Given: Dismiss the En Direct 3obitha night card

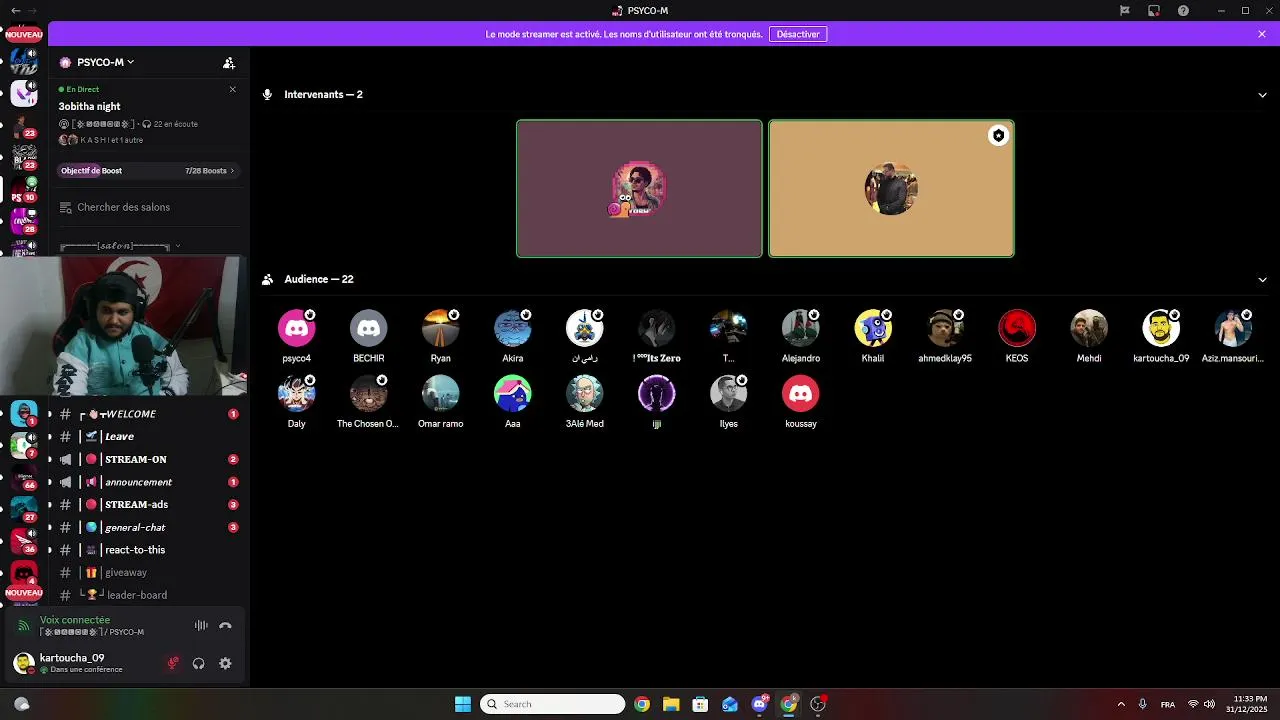Looking at the screenshot, I should [233, 89].
